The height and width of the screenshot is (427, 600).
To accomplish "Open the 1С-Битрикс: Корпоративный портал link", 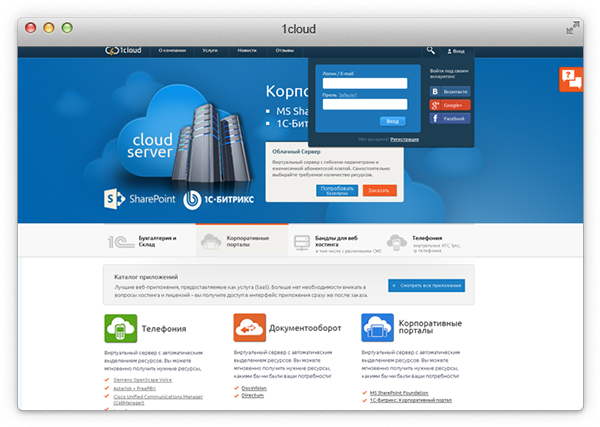I will click(411, 400).
